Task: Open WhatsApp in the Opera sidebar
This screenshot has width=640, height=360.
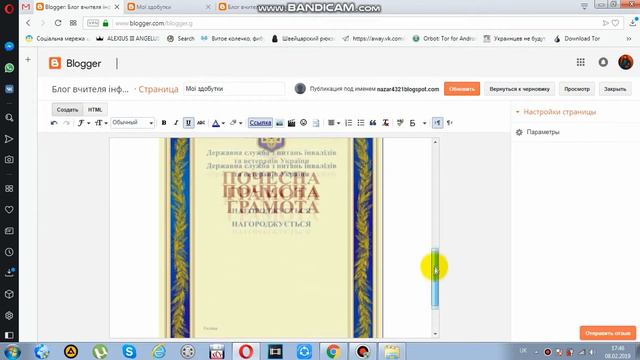Action: 9,68
